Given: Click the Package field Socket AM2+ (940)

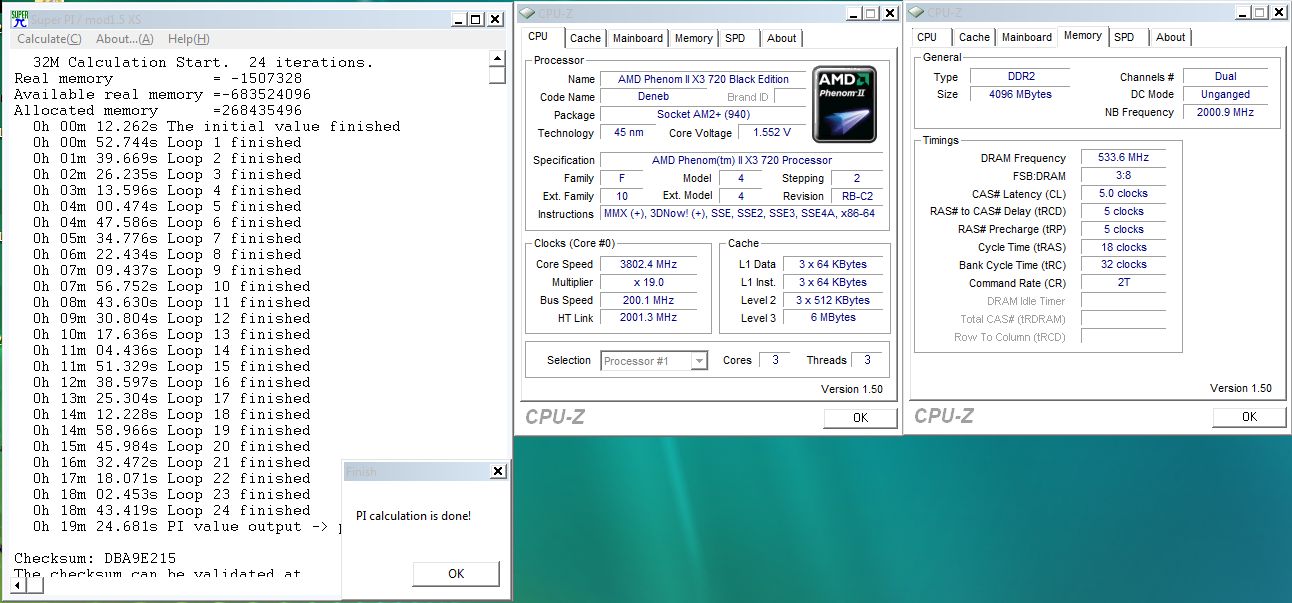Looking at the screenshot, I should (x=703, y=115).
